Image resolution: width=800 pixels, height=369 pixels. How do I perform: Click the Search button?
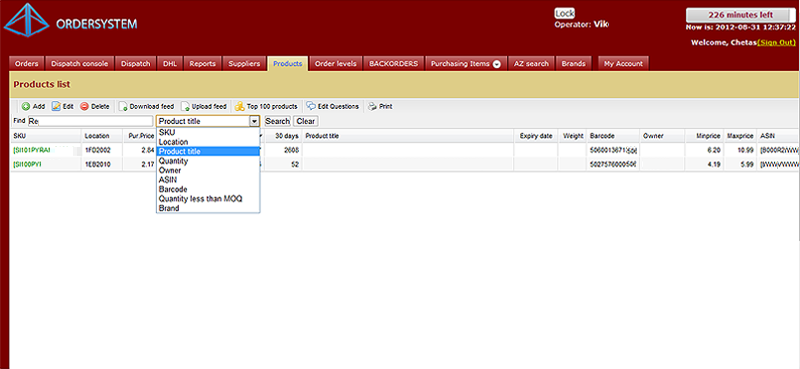[x=278, y=121]
